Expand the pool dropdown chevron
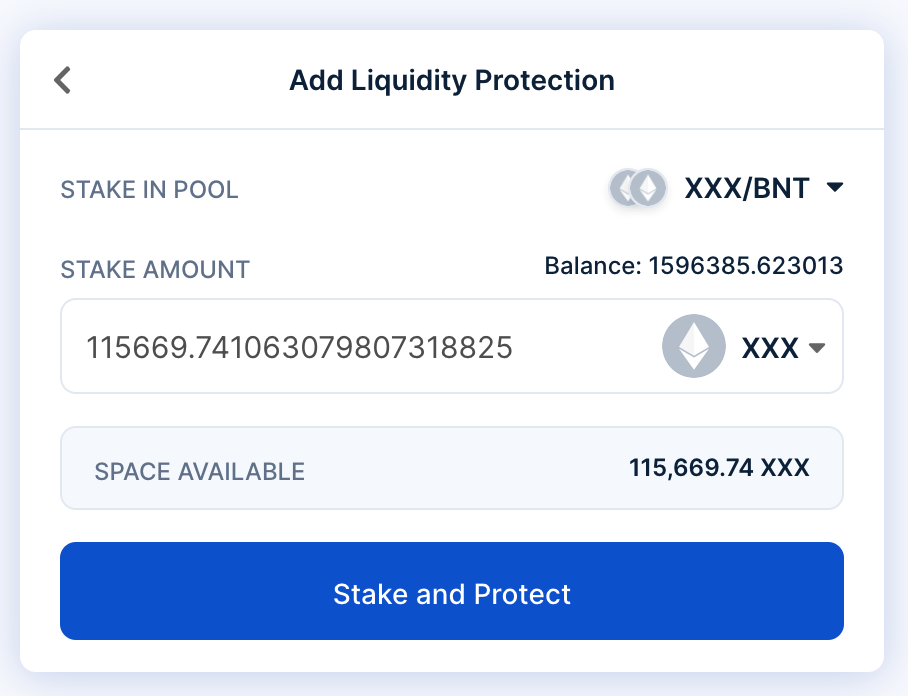 pyautogui.click(x=836, y=188)
